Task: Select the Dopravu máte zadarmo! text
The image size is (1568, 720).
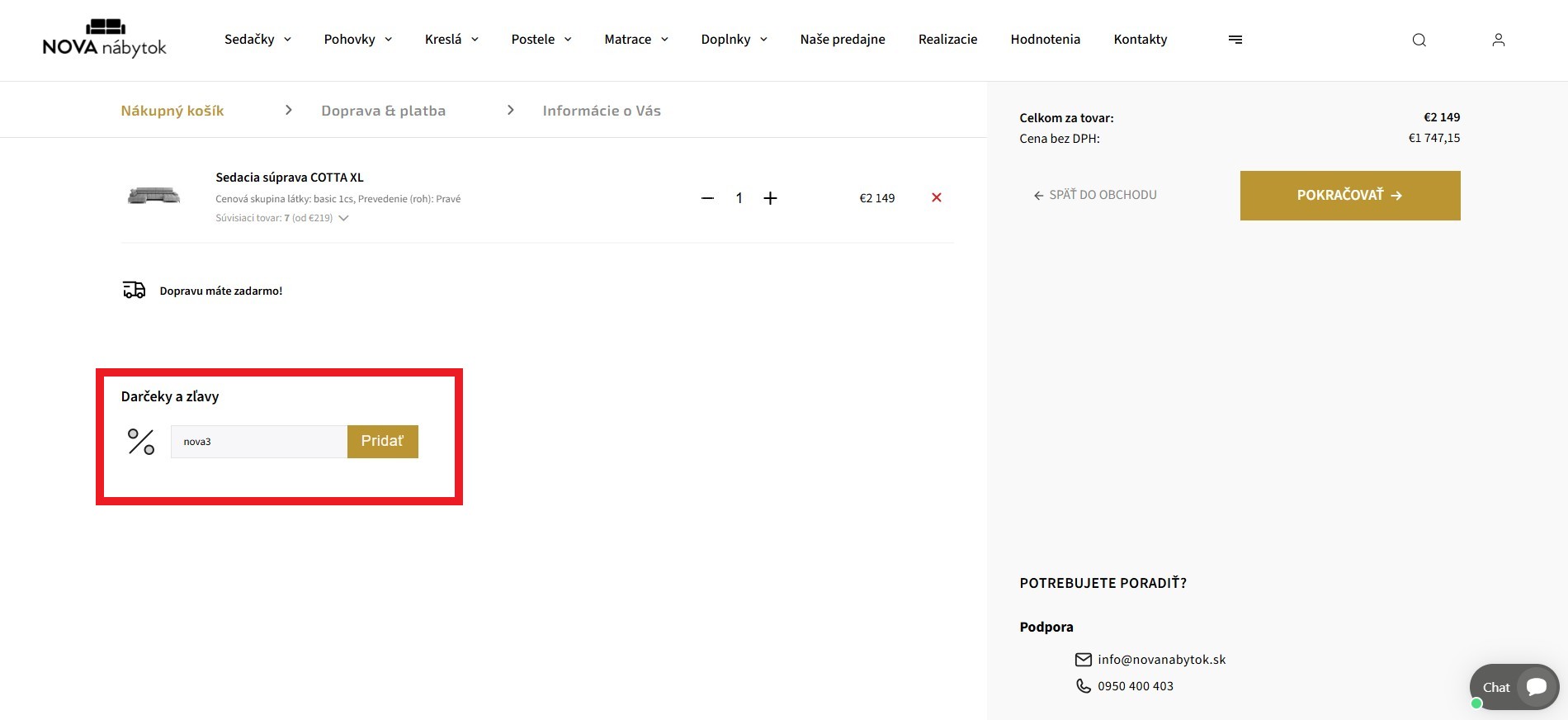Action: tap(221, 291)
